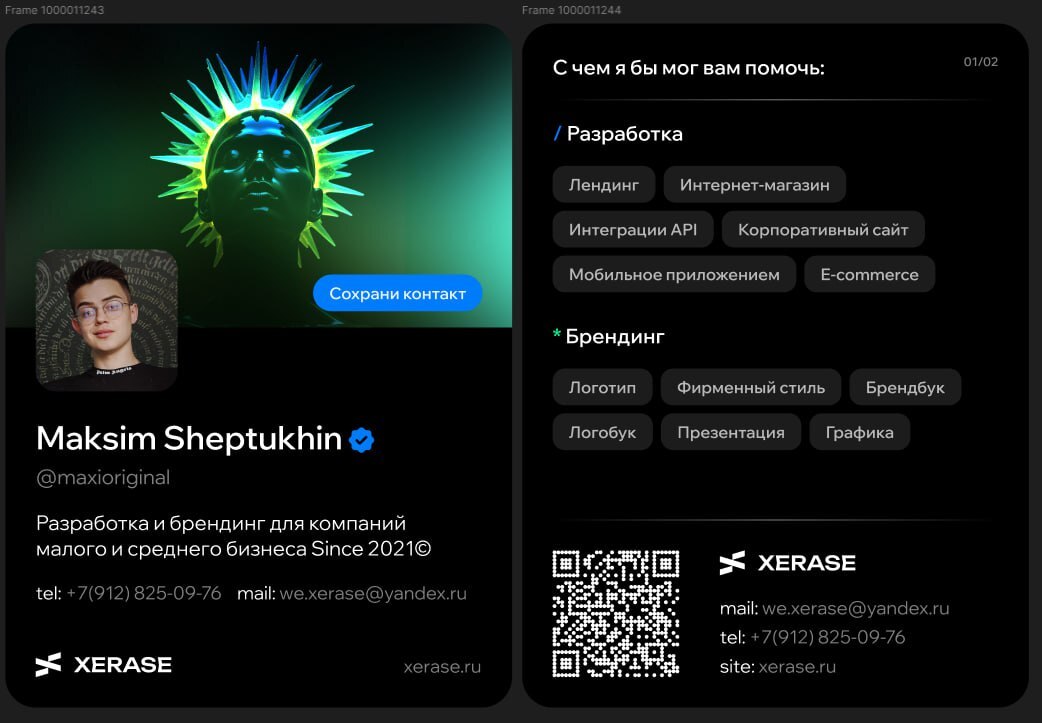Choose the Корпоративный сайт chip
The image size is (1042, 723).
(x=823, y=229)
